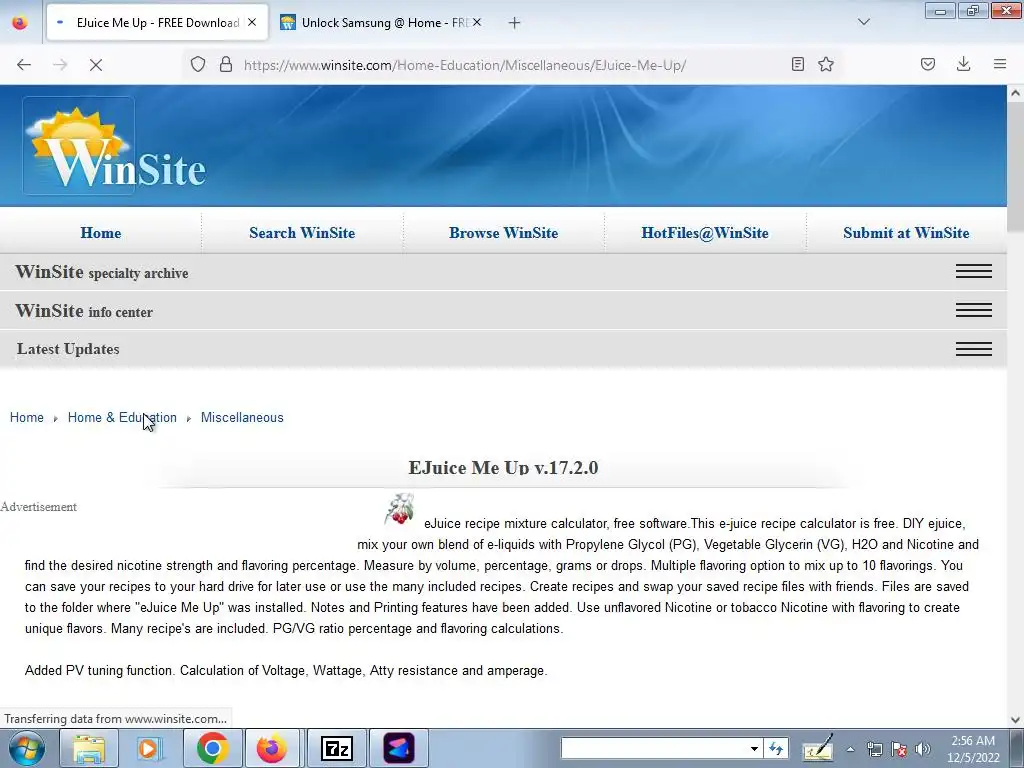Image resolution: width=1024 pixels, height=768 pixels.
Task: Click the volume speaker tray icon
Action: pos(923,749)
